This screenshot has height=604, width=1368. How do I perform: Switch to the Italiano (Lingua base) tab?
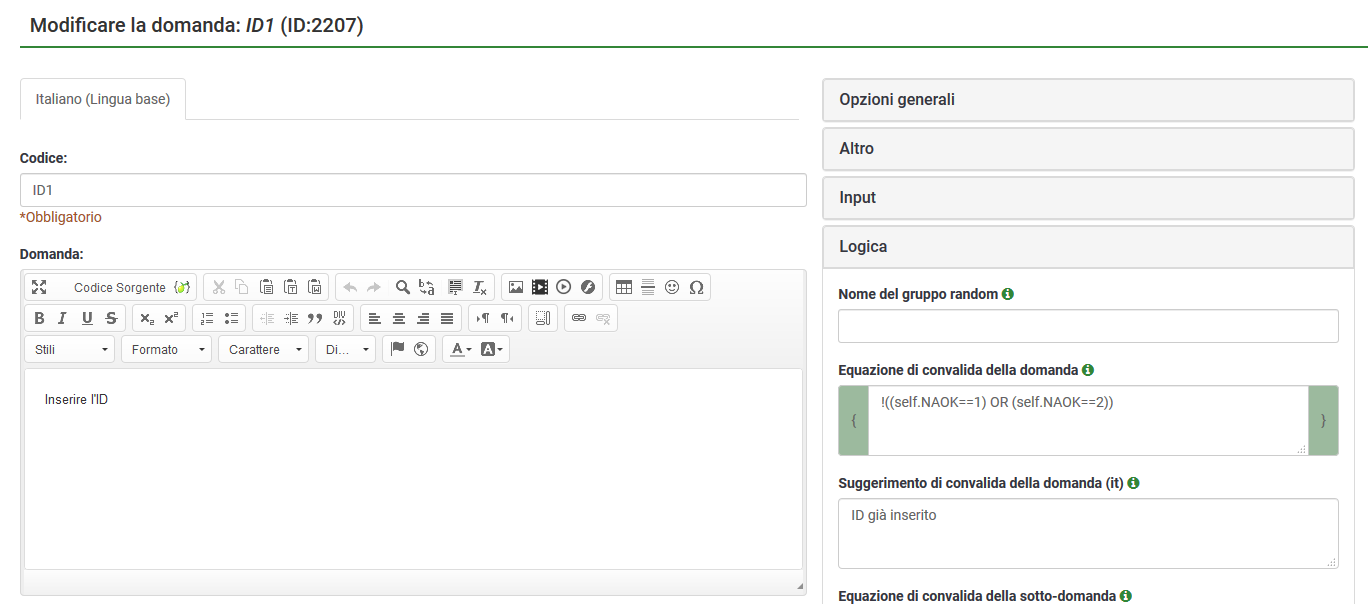tap(103, 99)
